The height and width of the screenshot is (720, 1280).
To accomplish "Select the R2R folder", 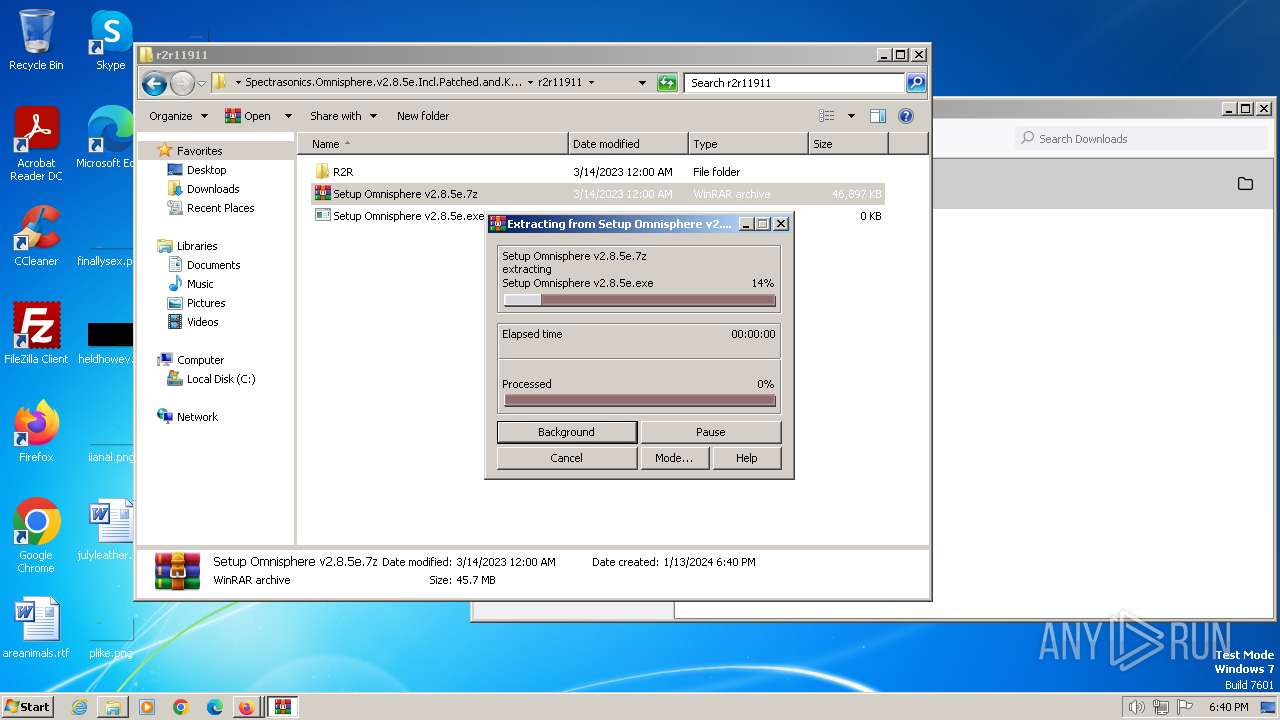I will [x=598, y=172].
